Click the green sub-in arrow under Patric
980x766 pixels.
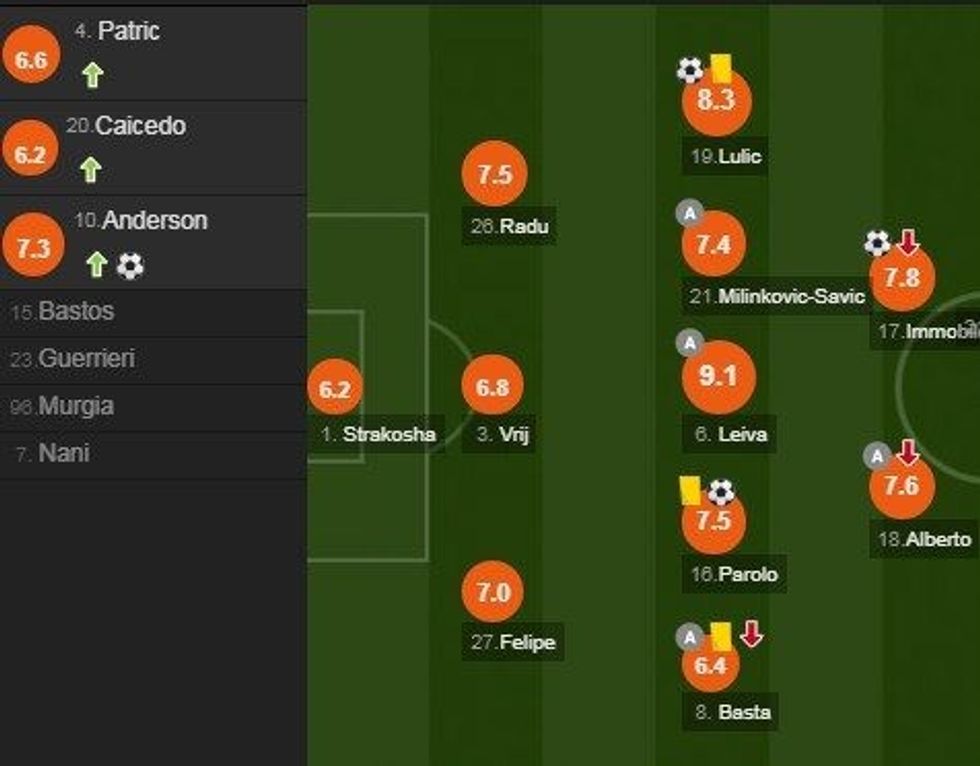tap(92, 76)
